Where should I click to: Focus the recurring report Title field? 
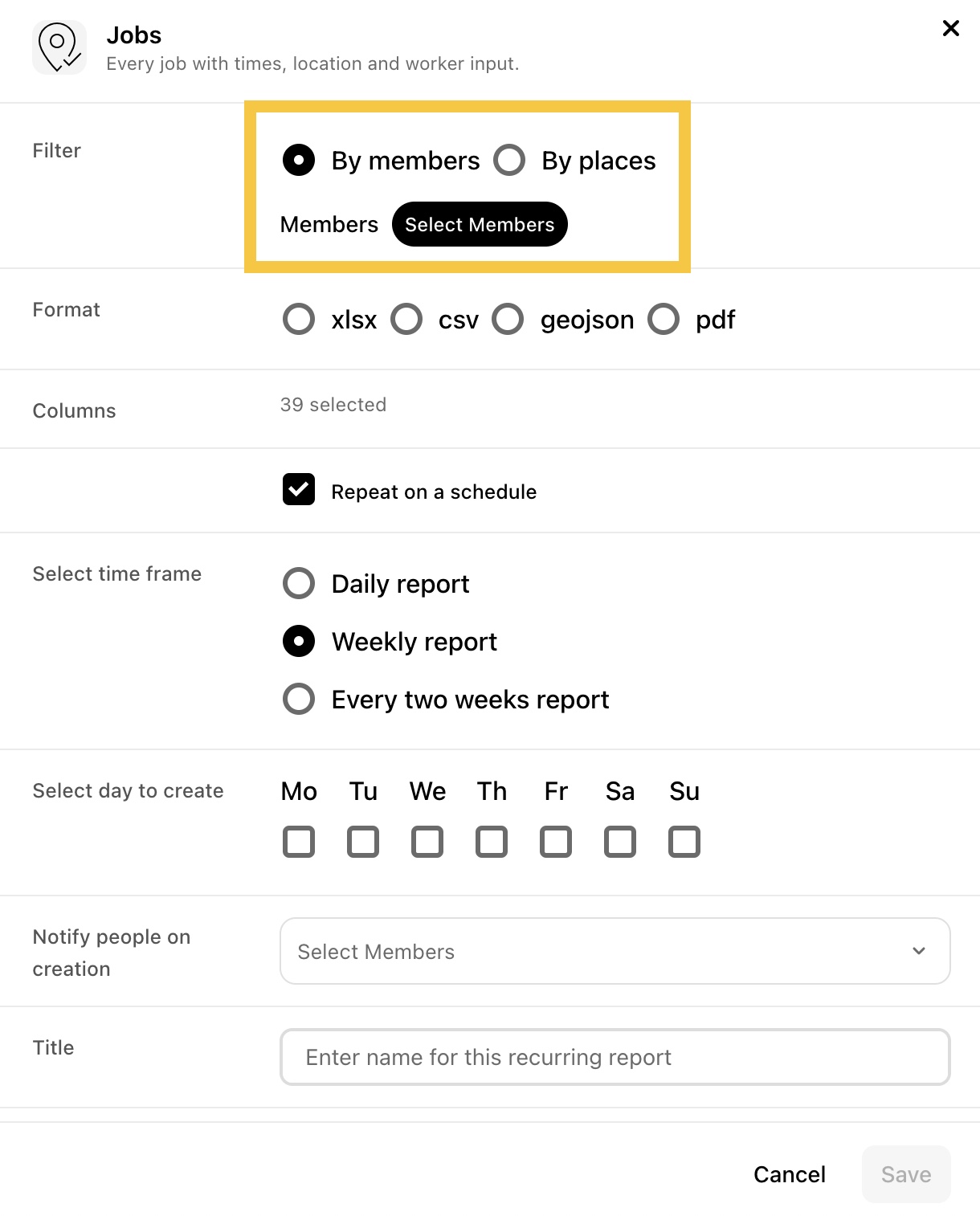click(x=615, y=1057)
